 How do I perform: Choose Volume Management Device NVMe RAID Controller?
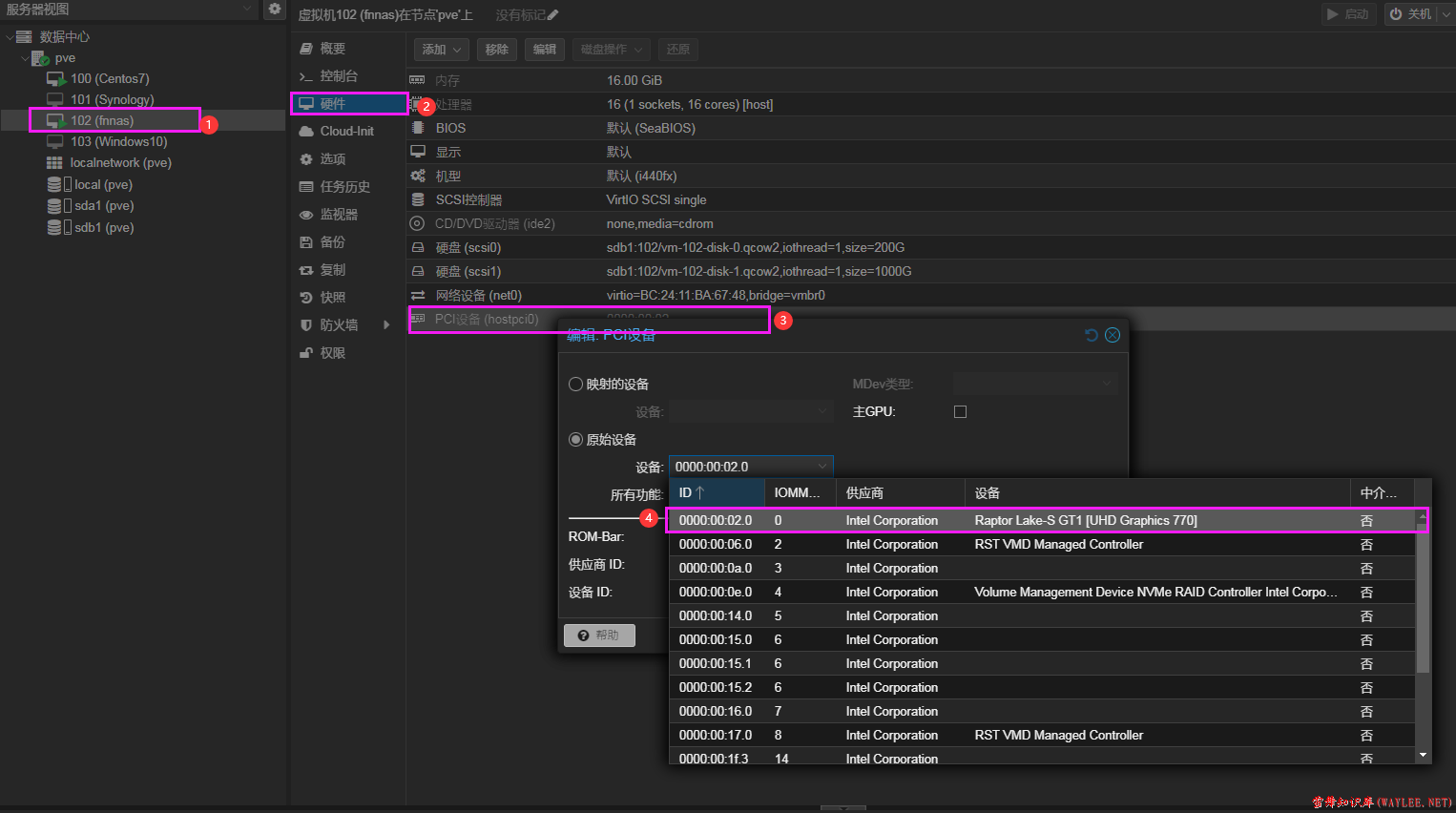click(x=1042, y=592)
